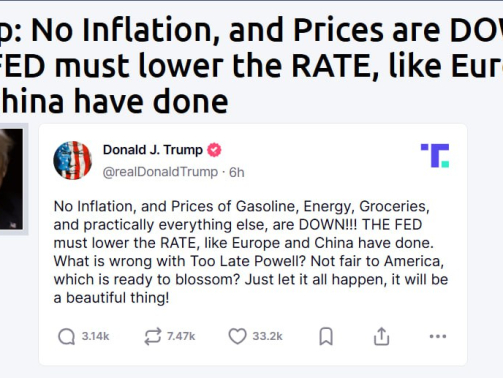Click the 33.2k likes count
The image size is (503, 378).
[267, 336]
